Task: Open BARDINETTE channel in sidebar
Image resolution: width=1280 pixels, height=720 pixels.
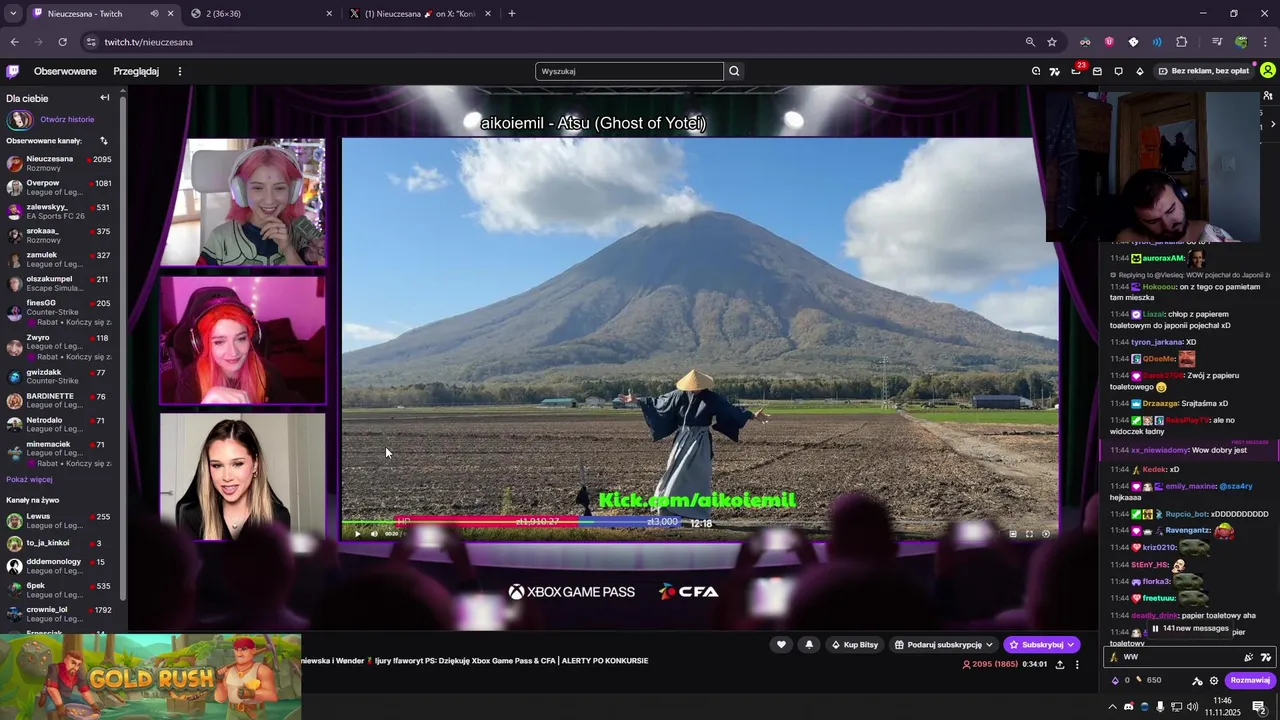Action: (60, 400)
